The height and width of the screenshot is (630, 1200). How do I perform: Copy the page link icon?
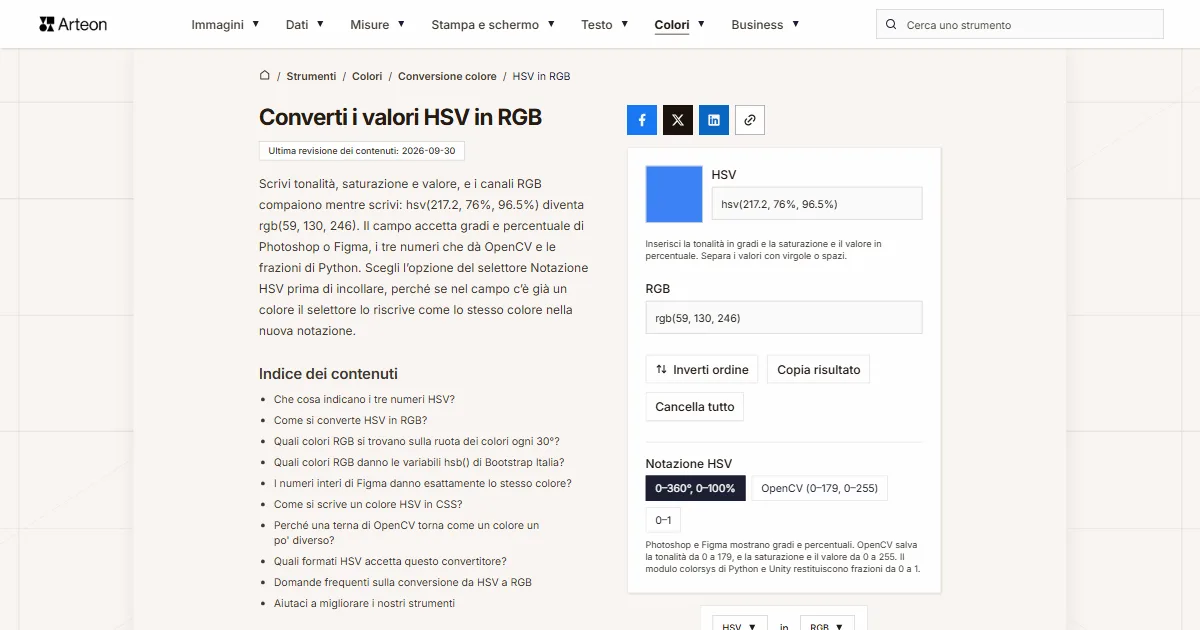pos(750,120)
